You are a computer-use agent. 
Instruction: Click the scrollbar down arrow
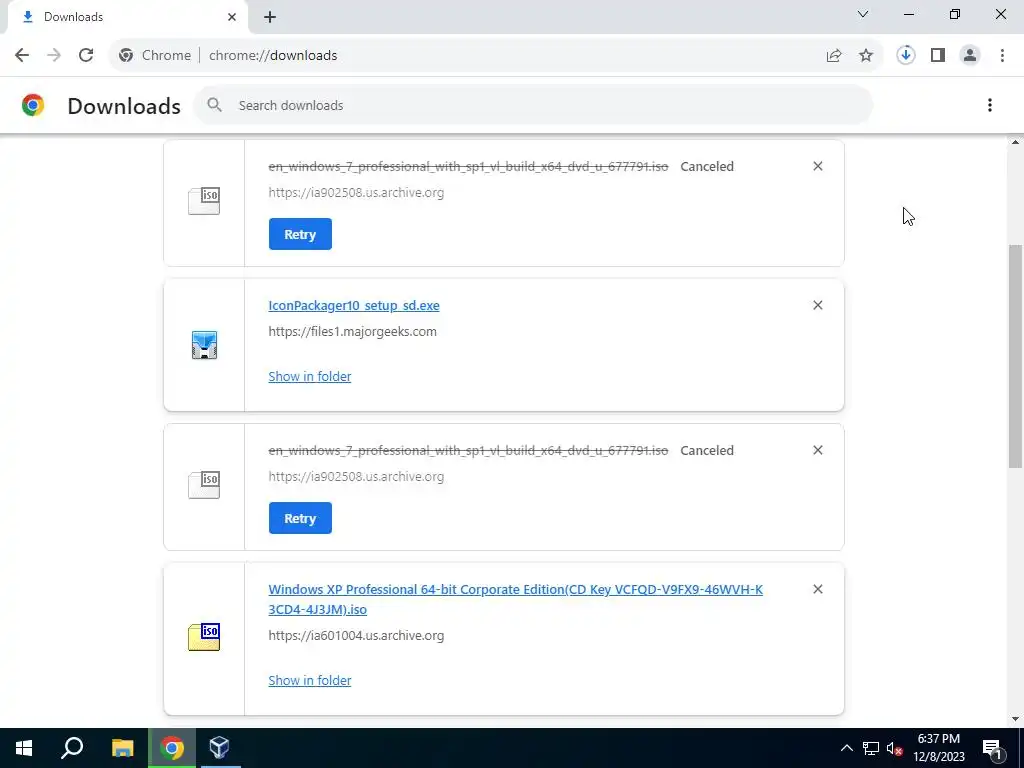pos(1016,719)
